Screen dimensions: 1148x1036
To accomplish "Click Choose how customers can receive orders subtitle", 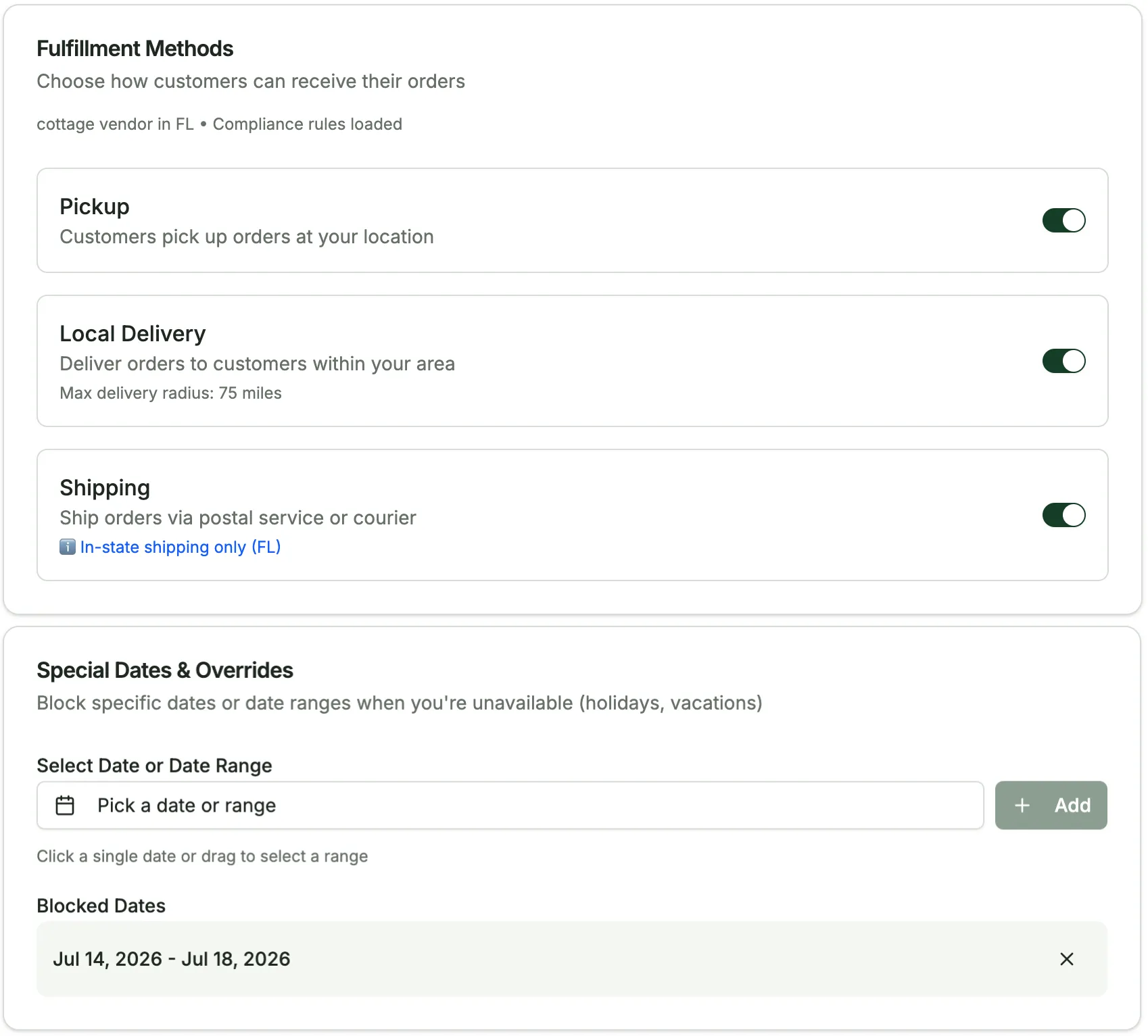I will tap(251, 82).
